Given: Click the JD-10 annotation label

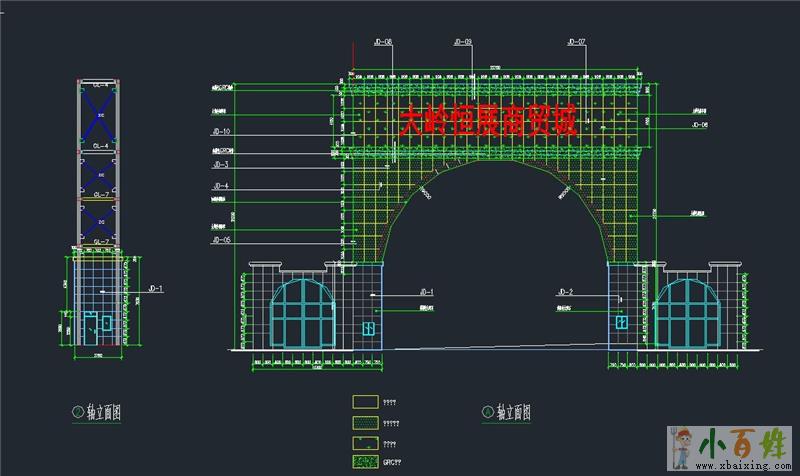Looking at the screenshot, I should (x=221, y=132).
